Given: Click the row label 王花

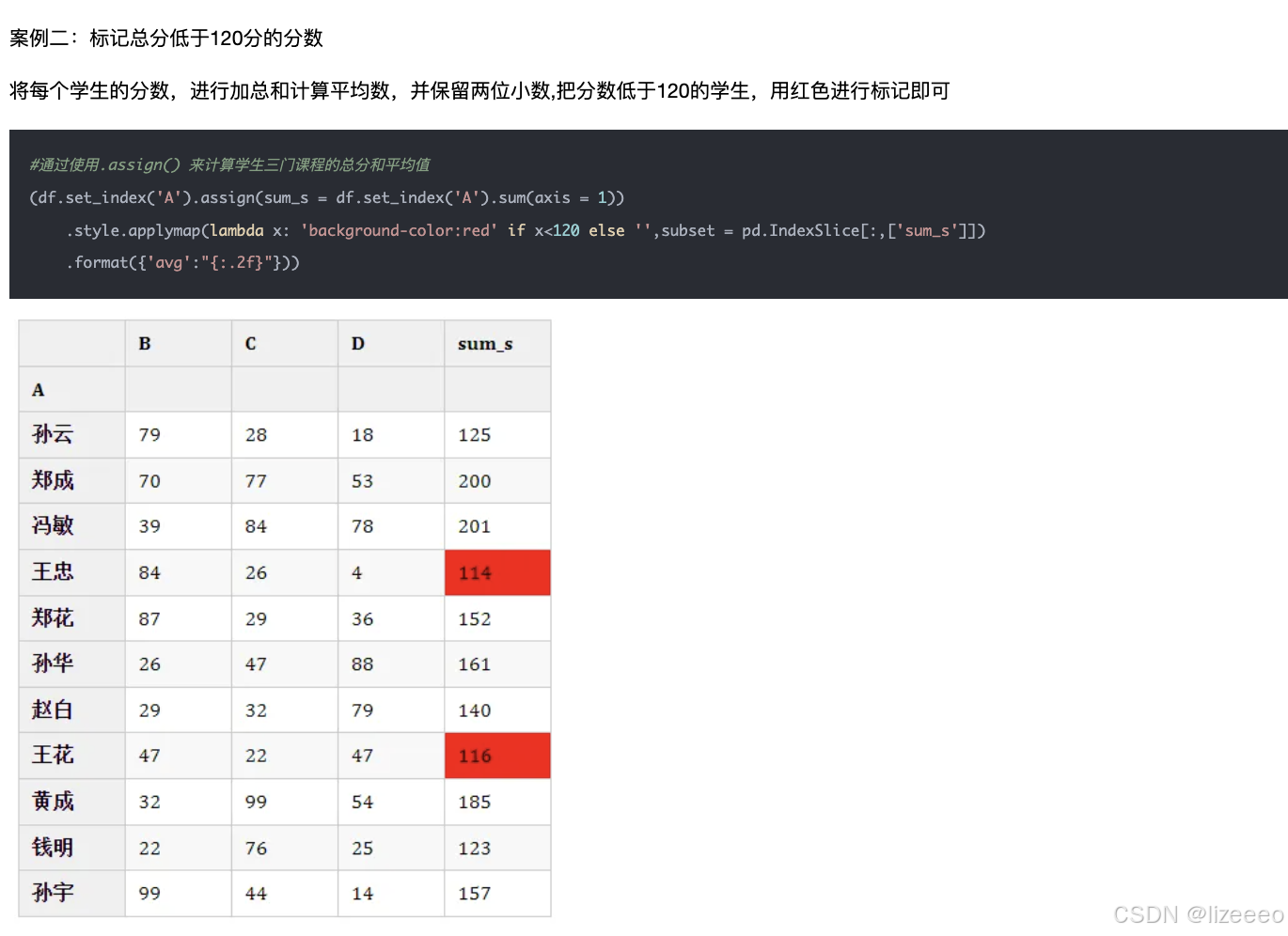Looking at the screenshot, I should pos(52,756).
